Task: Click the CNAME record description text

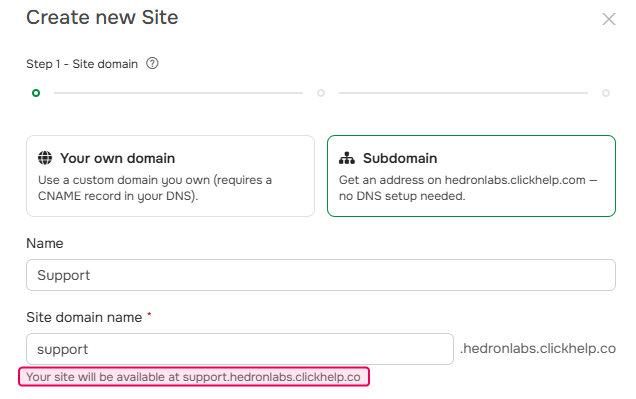Action: click(155, 188)
